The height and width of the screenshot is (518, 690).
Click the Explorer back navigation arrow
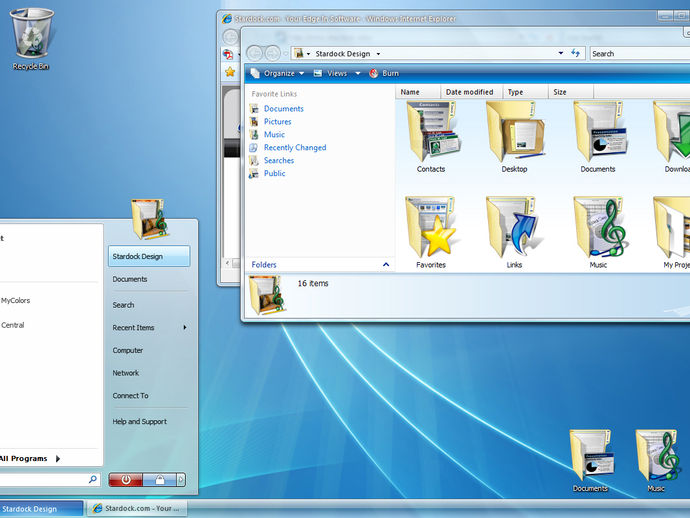pyautogui.click(x=254, y=53)
